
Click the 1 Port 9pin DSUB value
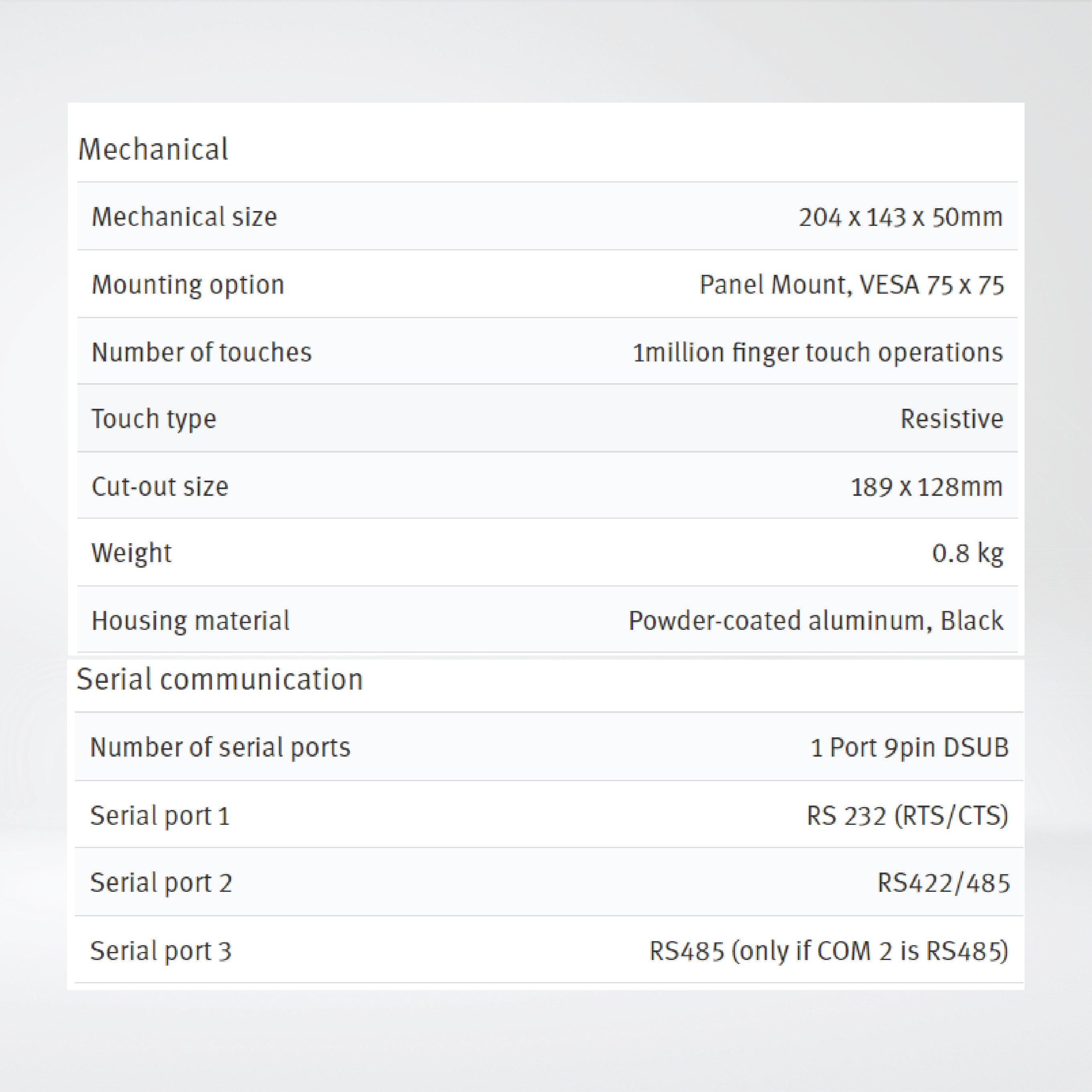pos(909,747)
